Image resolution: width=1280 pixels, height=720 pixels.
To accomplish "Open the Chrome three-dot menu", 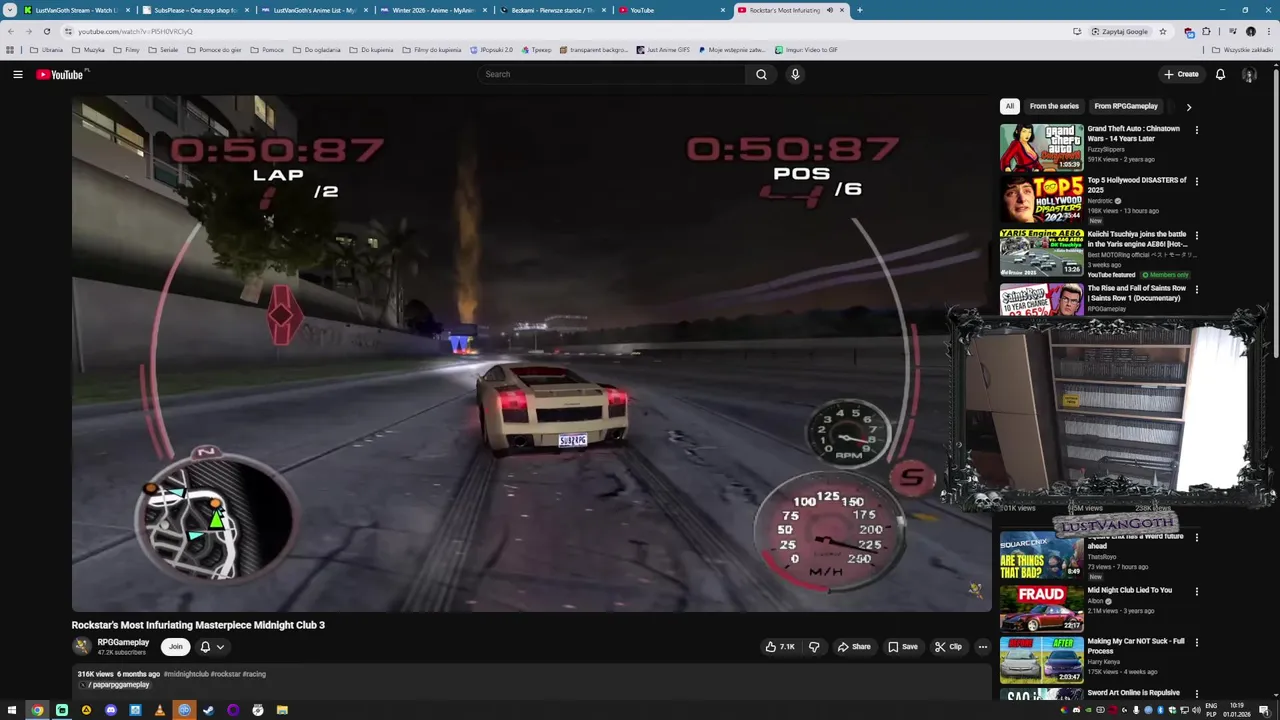I will 1269,31.
